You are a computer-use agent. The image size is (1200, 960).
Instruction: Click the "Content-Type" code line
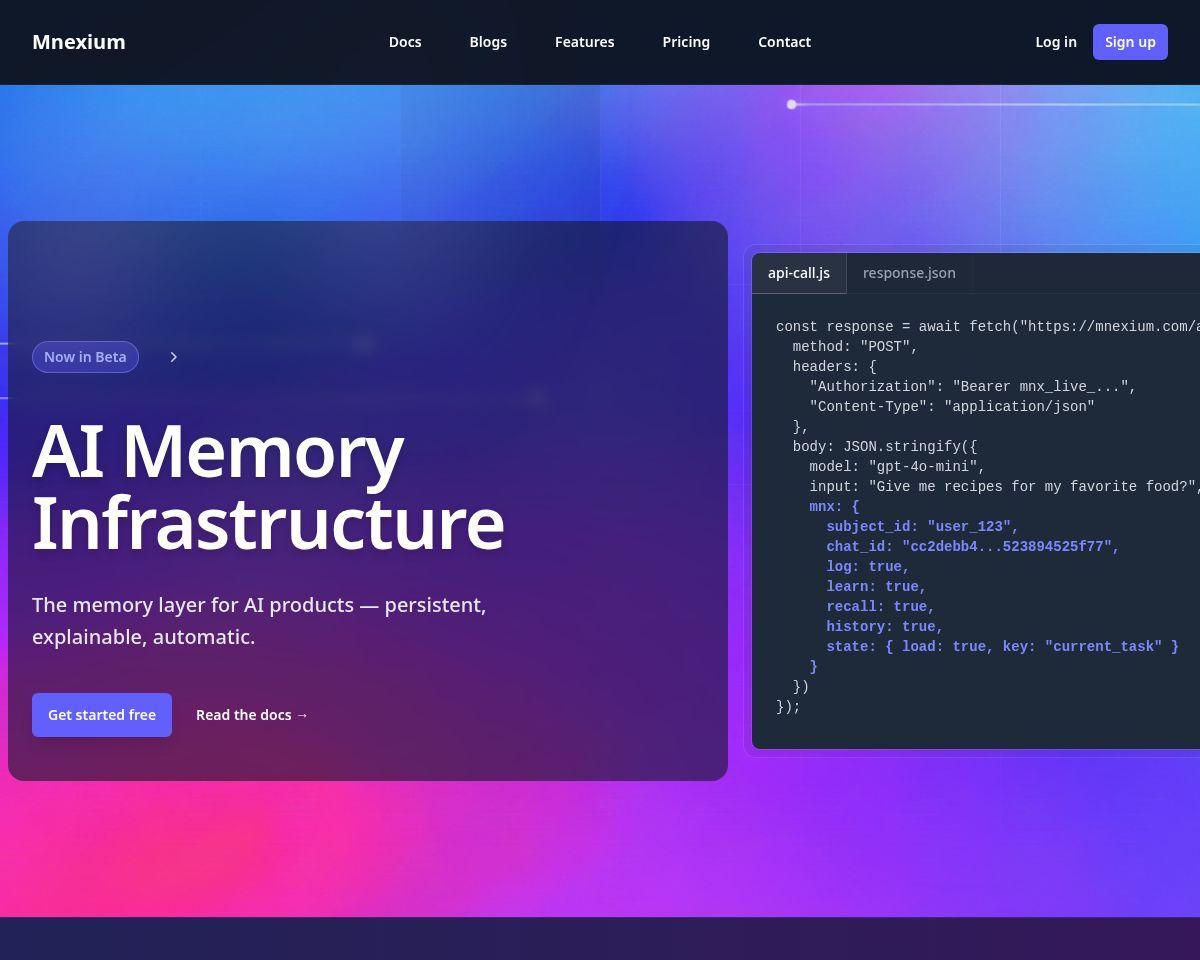[952, 406]
